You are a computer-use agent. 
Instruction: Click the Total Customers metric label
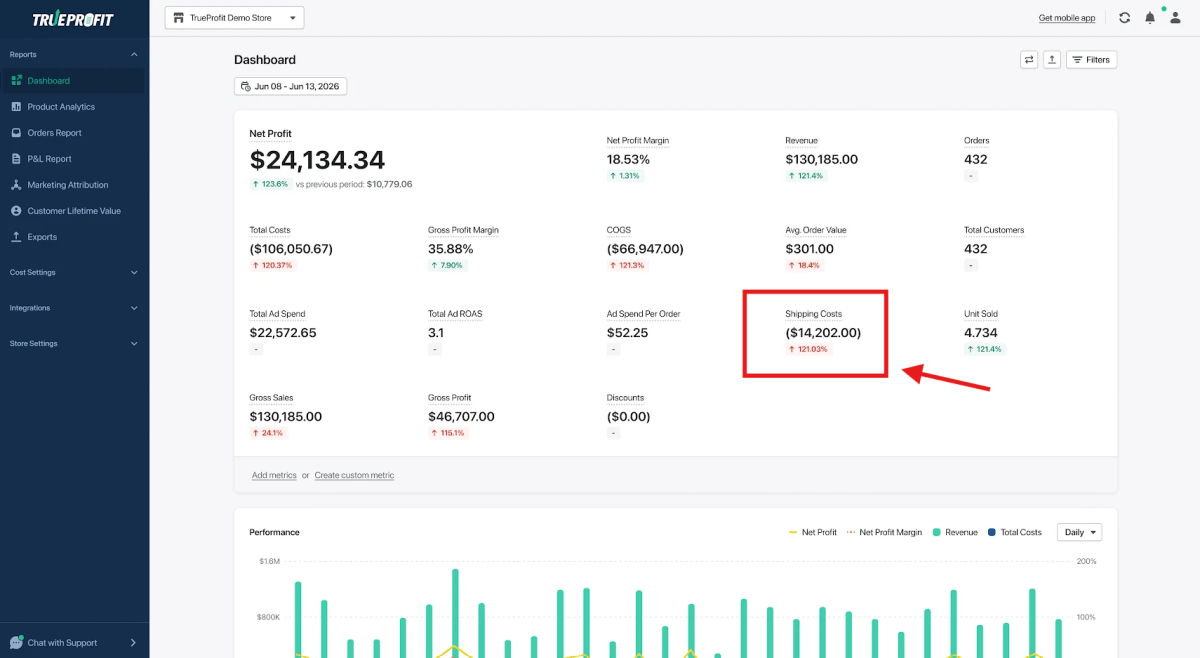(994, 230)
